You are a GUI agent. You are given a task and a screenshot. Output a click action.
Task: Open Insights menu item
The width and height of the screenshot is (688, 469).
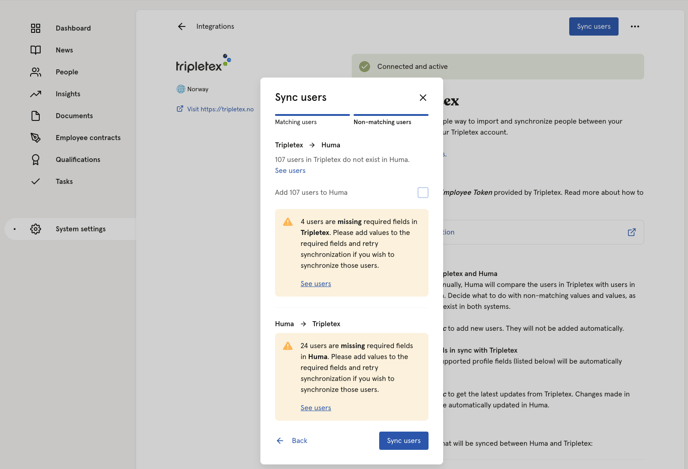(68, 94)
